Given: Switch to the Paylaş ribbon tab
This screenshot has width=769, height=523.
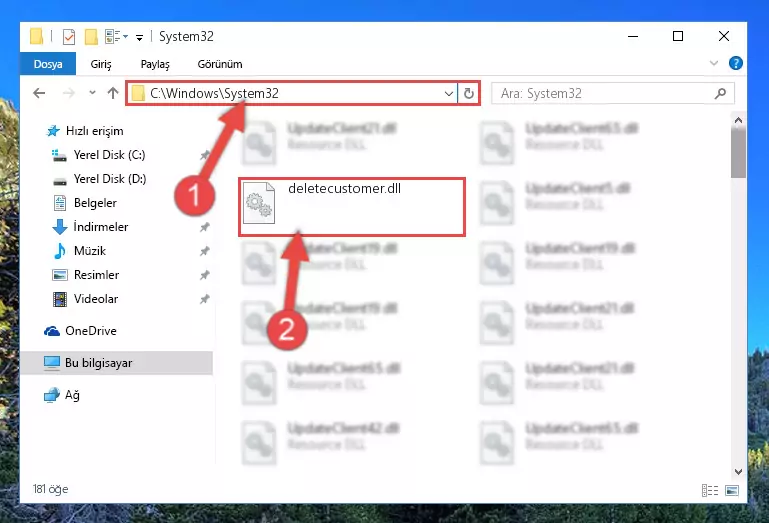Looking at the screenshot, I should (155, 64).
